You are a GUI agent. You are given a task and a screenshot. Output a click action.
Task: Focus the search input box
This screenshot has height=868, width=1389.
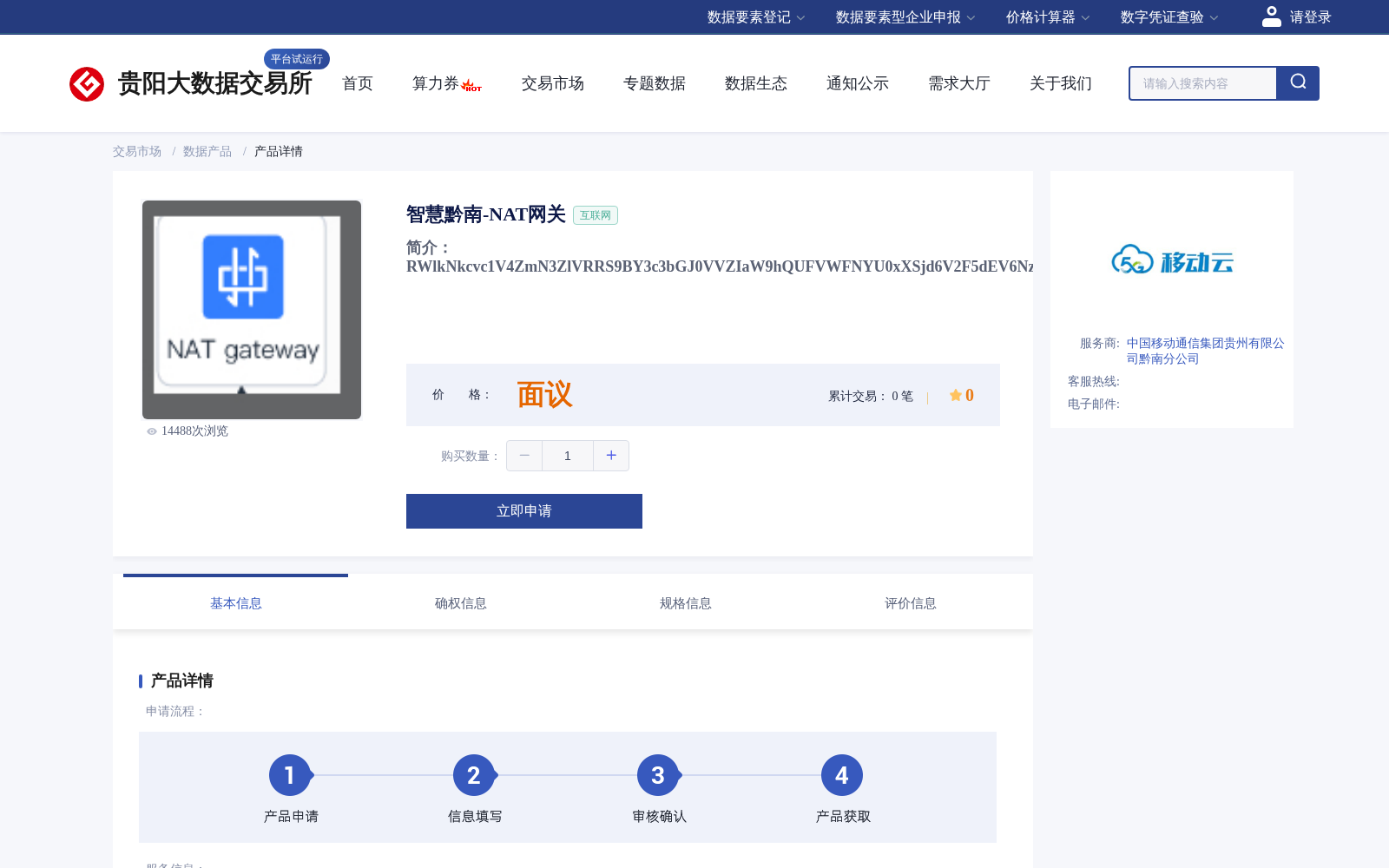pos(1203,83)
